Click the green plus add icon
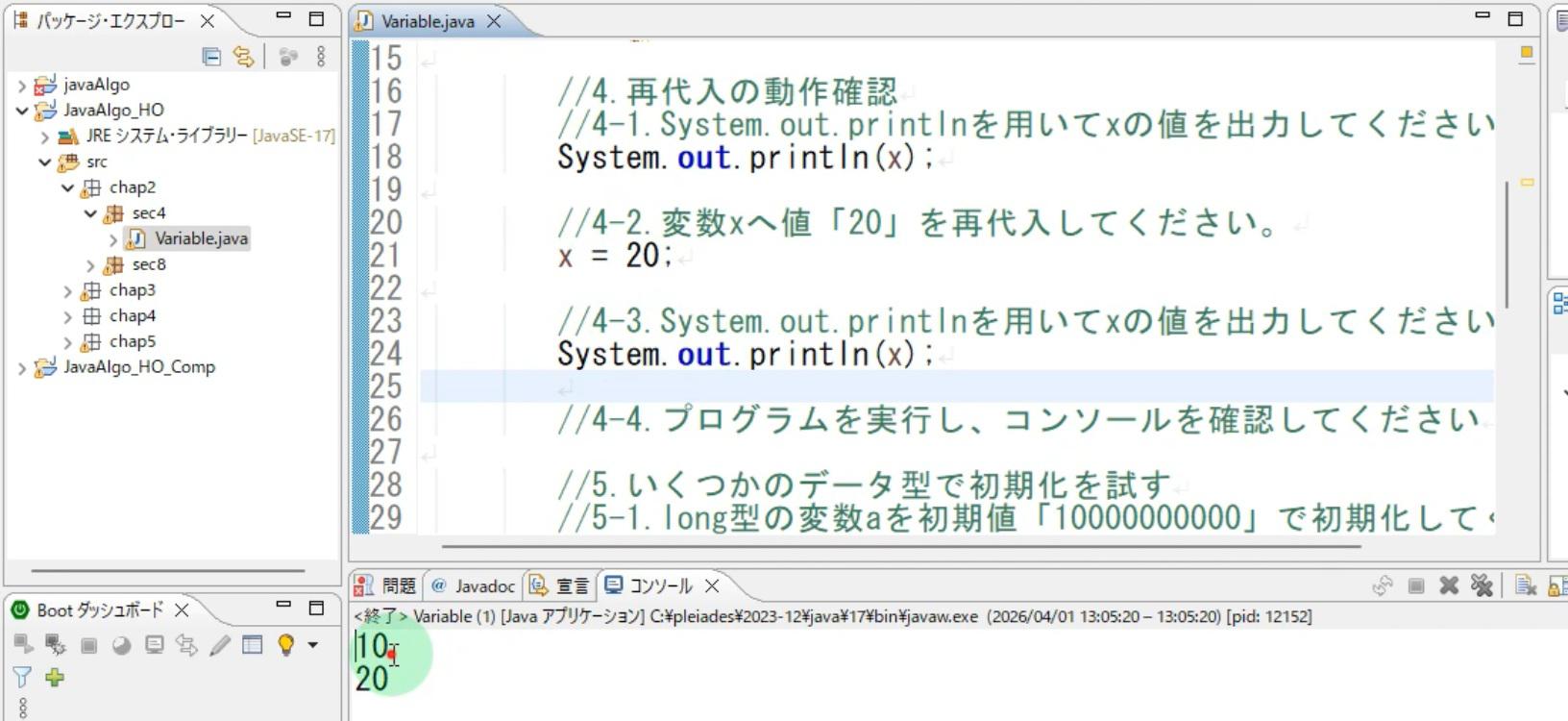This screenshot has height=721, width=1568. 55,678
